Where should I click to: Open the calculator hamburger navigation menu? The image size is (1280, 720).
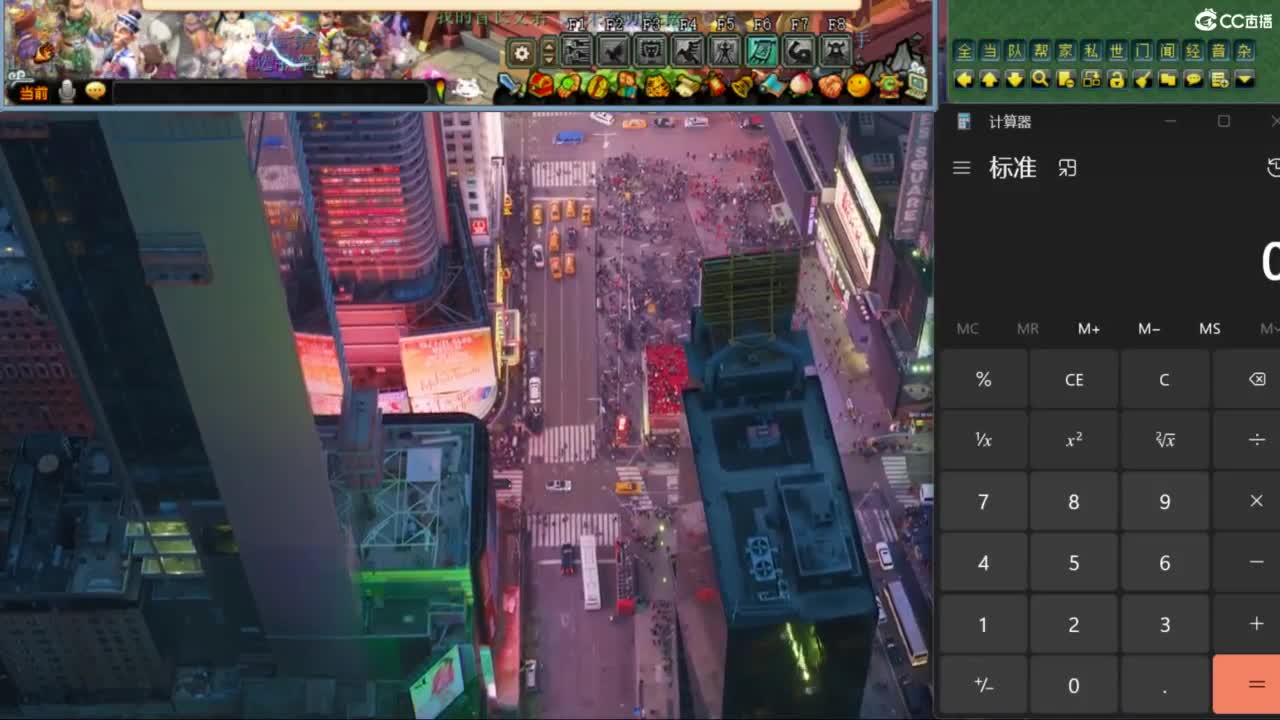pos(962,168)
